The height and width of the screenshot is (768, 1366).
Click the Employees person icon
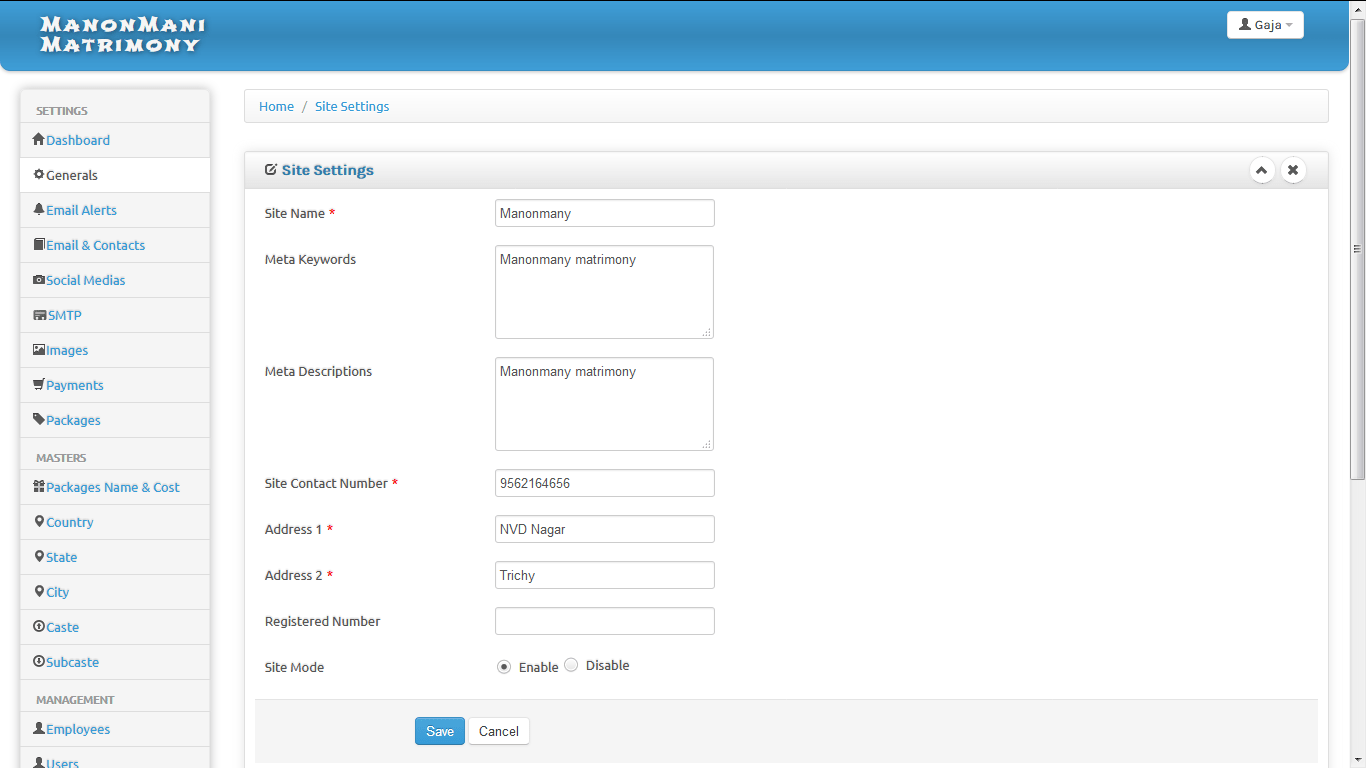pyautogui.click(x=39, y=729)
